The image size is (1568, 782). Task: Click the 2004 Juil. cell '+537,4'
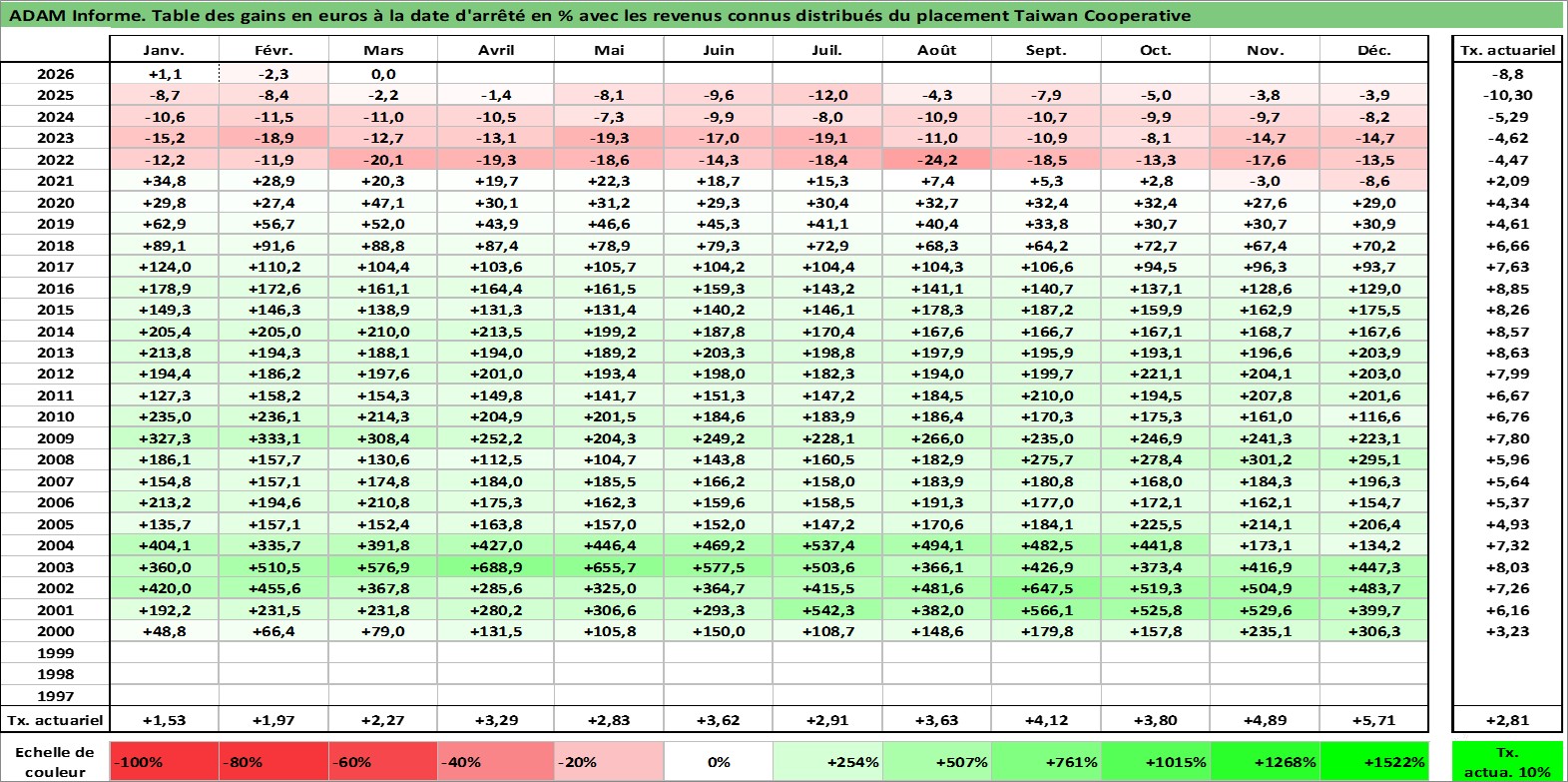[x=827, y=545]
